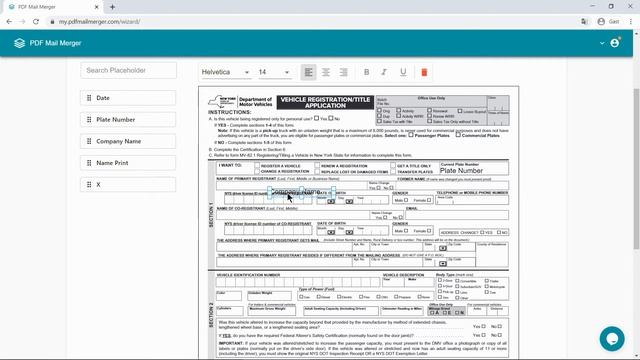
Task: Check Renew a Registration box
Action: pyautogui.click(x=317, y=166)
